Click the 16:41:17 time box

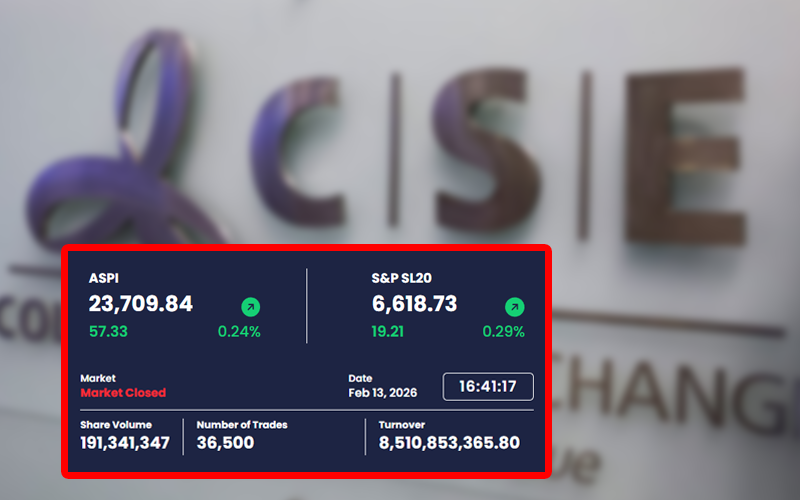pos(488,387)
